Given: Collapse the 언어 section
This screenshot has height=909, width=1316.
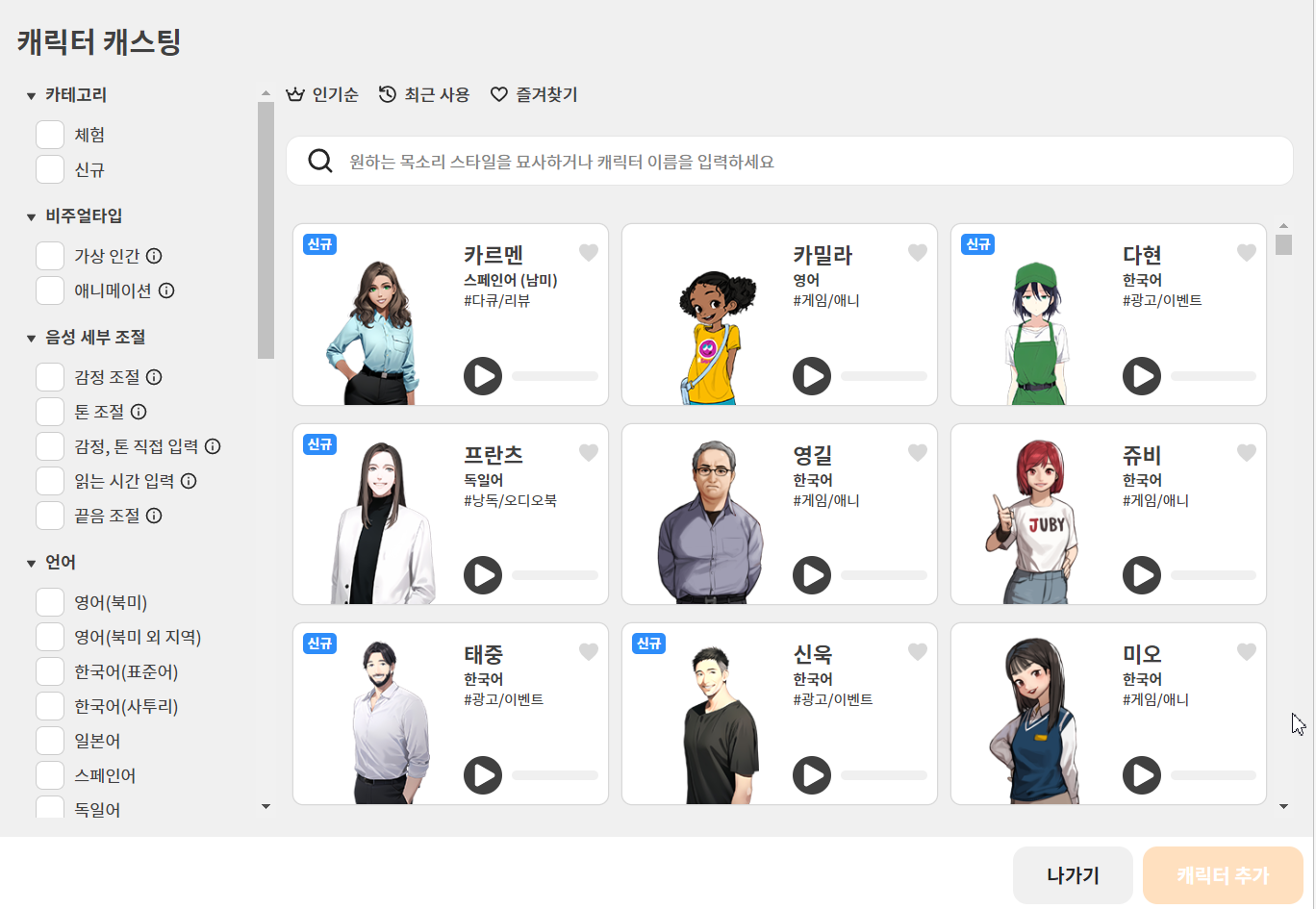Looking at the screenshot, I should 32,562.
